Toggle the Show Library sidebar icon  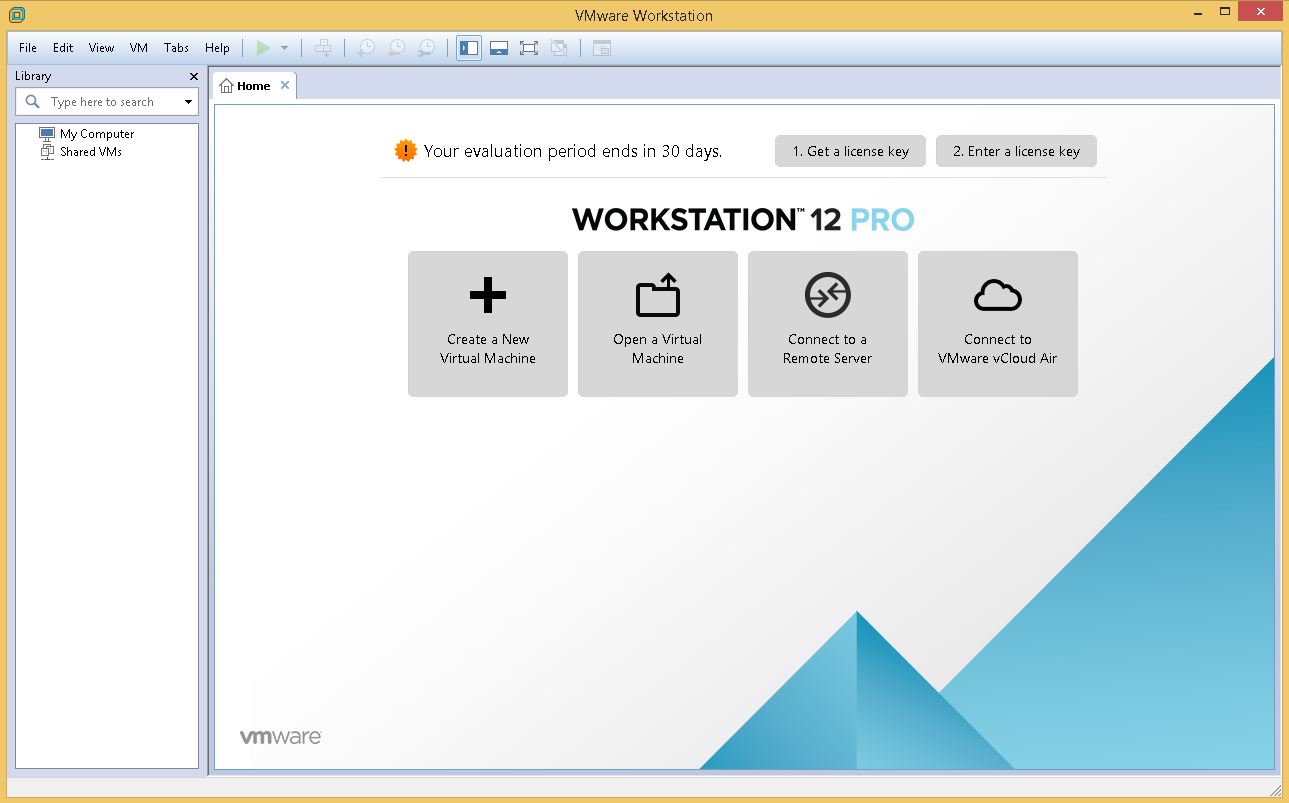pos(469,48)
